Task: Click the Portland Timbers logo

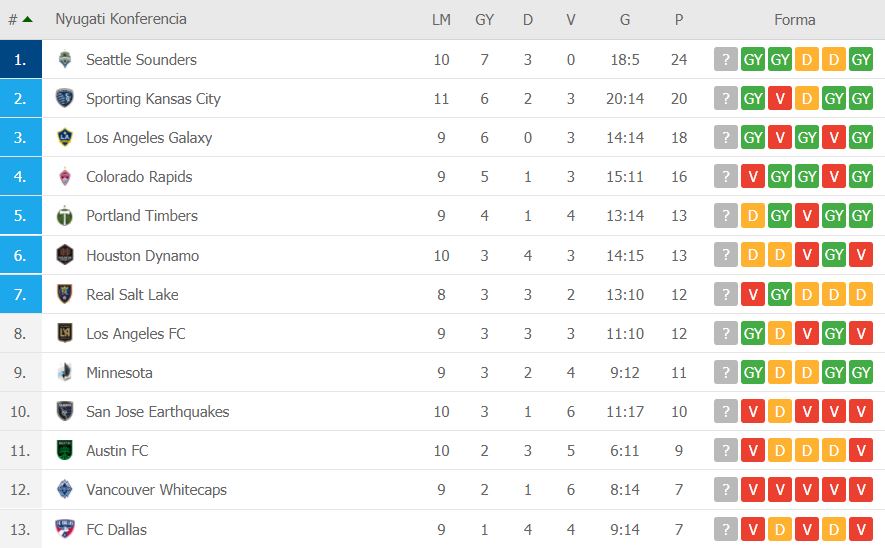Action: 65,216
